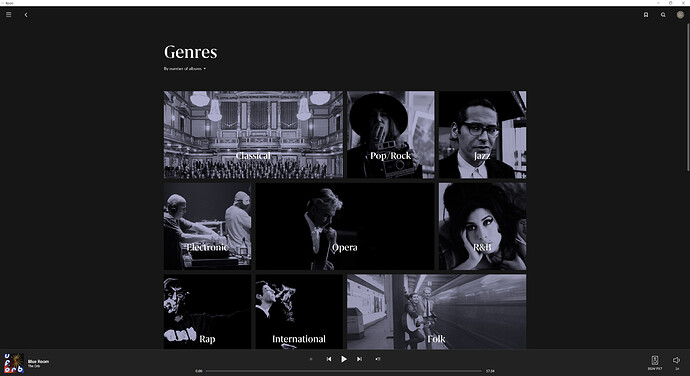Open the play queue icon
The width and height of the screenshot is (690, 376).
[x=378, y=359]
